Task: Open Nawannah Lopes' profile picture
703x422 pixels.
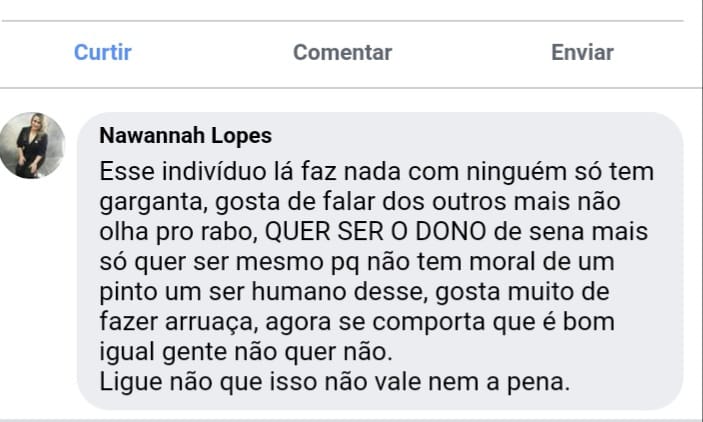Action: tap(32, 146)
